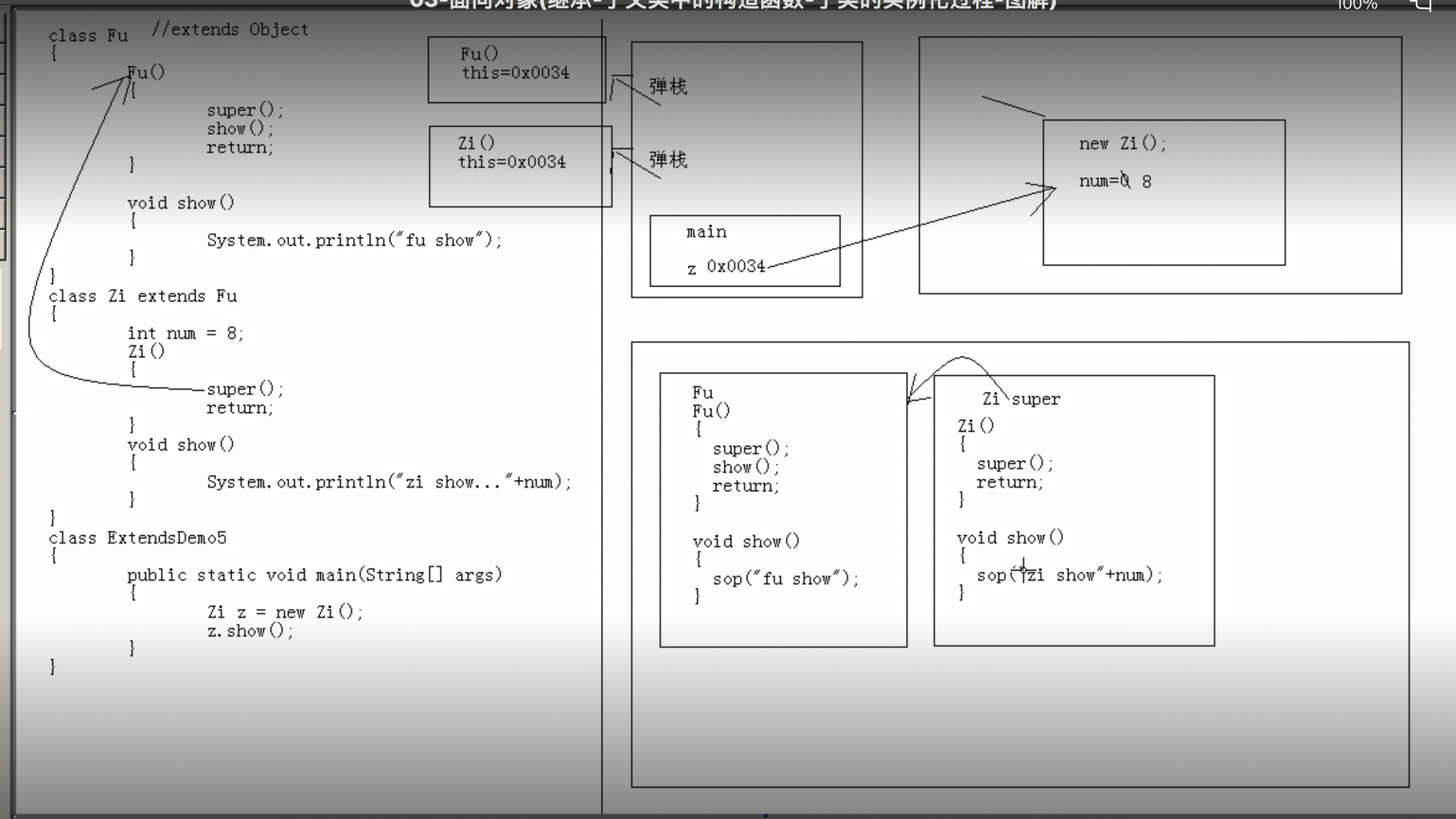Click "this=0x0034" in the Zi() stack frame
The width and height of the screenshot is (1456, 819).
512,162
